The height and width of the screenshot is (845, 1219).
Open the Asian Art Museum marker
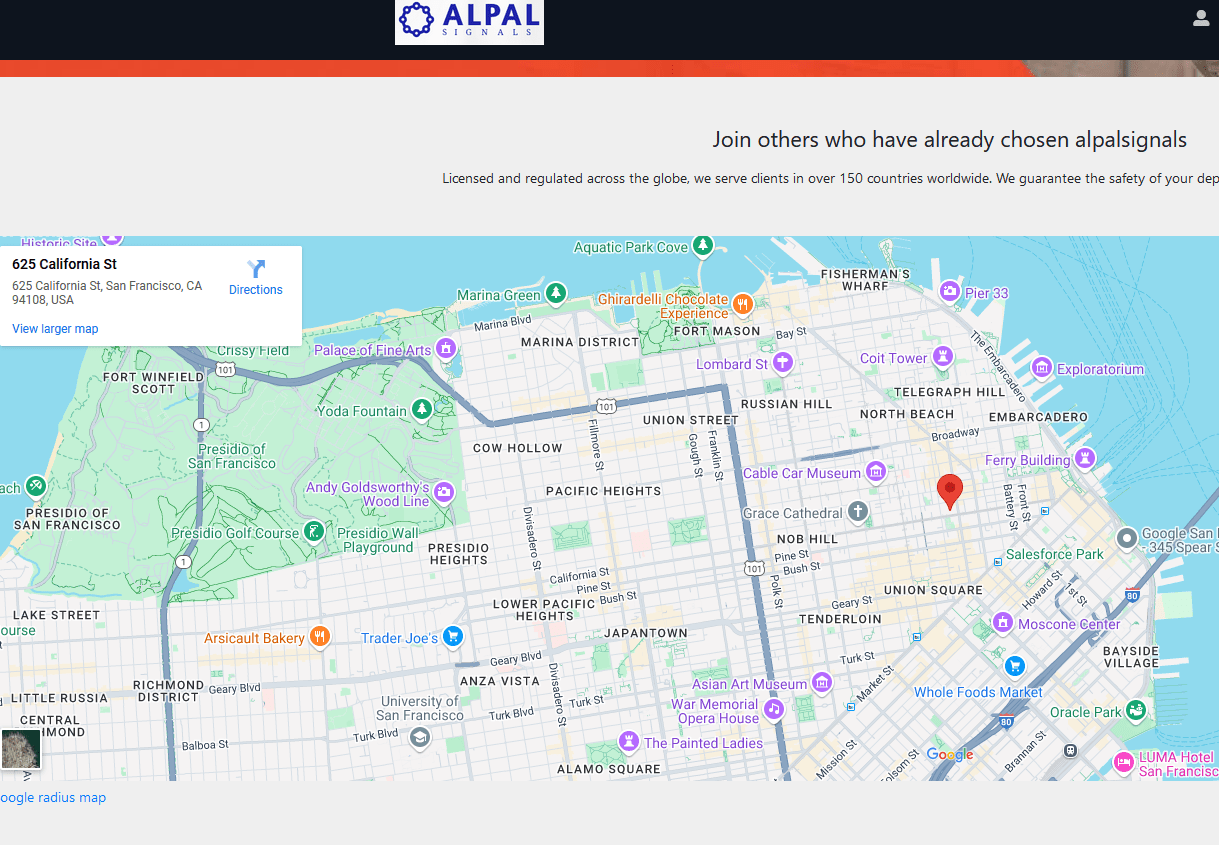click(x=822, y=683)
